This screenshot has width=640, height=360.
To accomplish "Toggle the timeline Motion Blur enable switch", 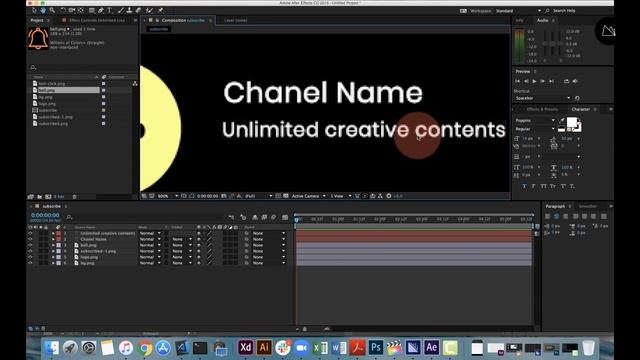I will 273,217.
